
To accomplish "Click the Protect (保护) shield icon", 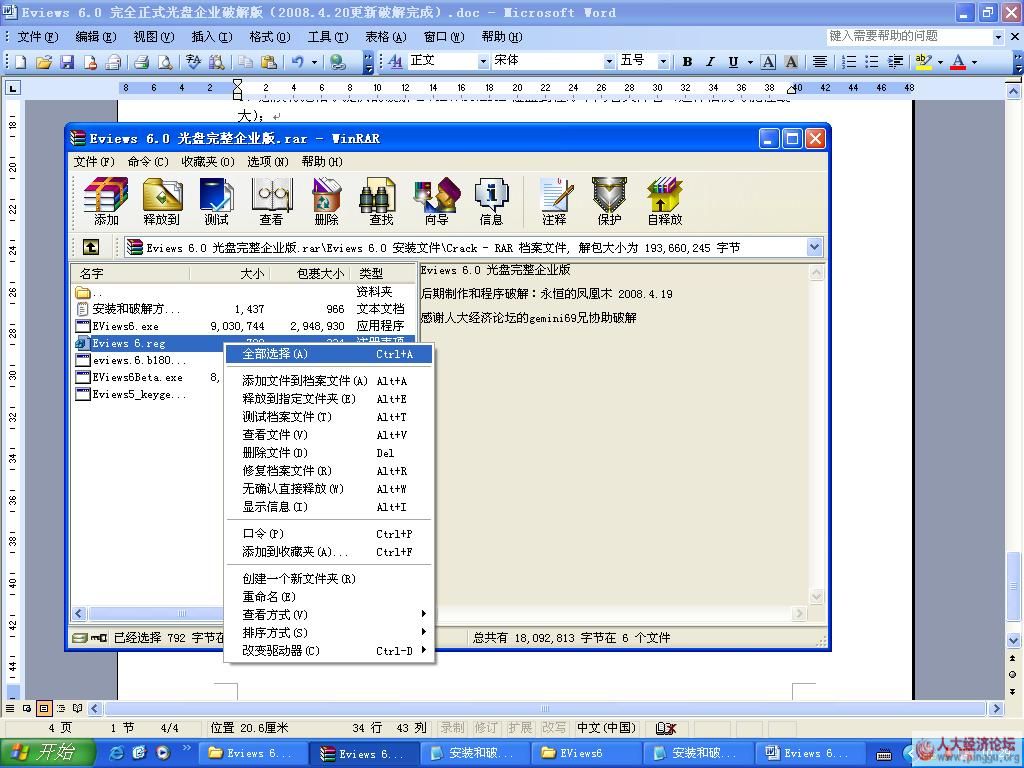I will pyautogui.click(x=609, y=202).
